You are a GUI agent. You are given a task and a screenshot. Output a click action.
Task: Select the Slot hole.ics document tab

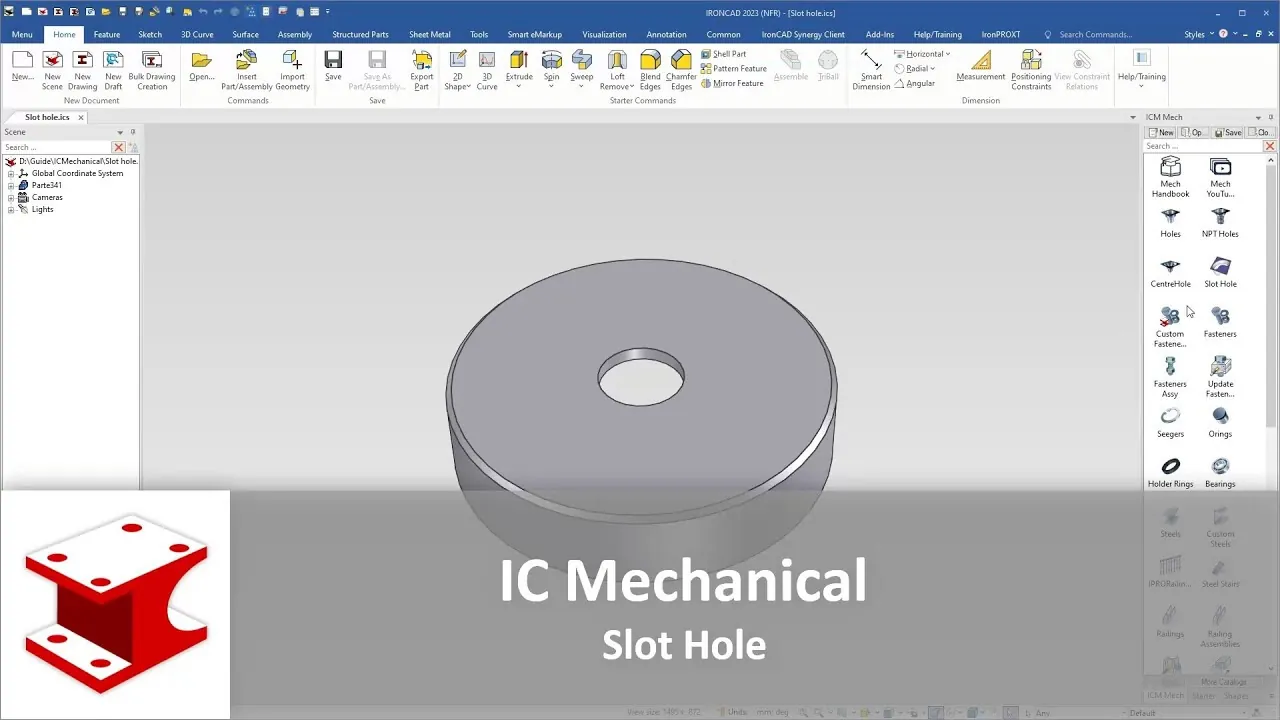point(47,117)
